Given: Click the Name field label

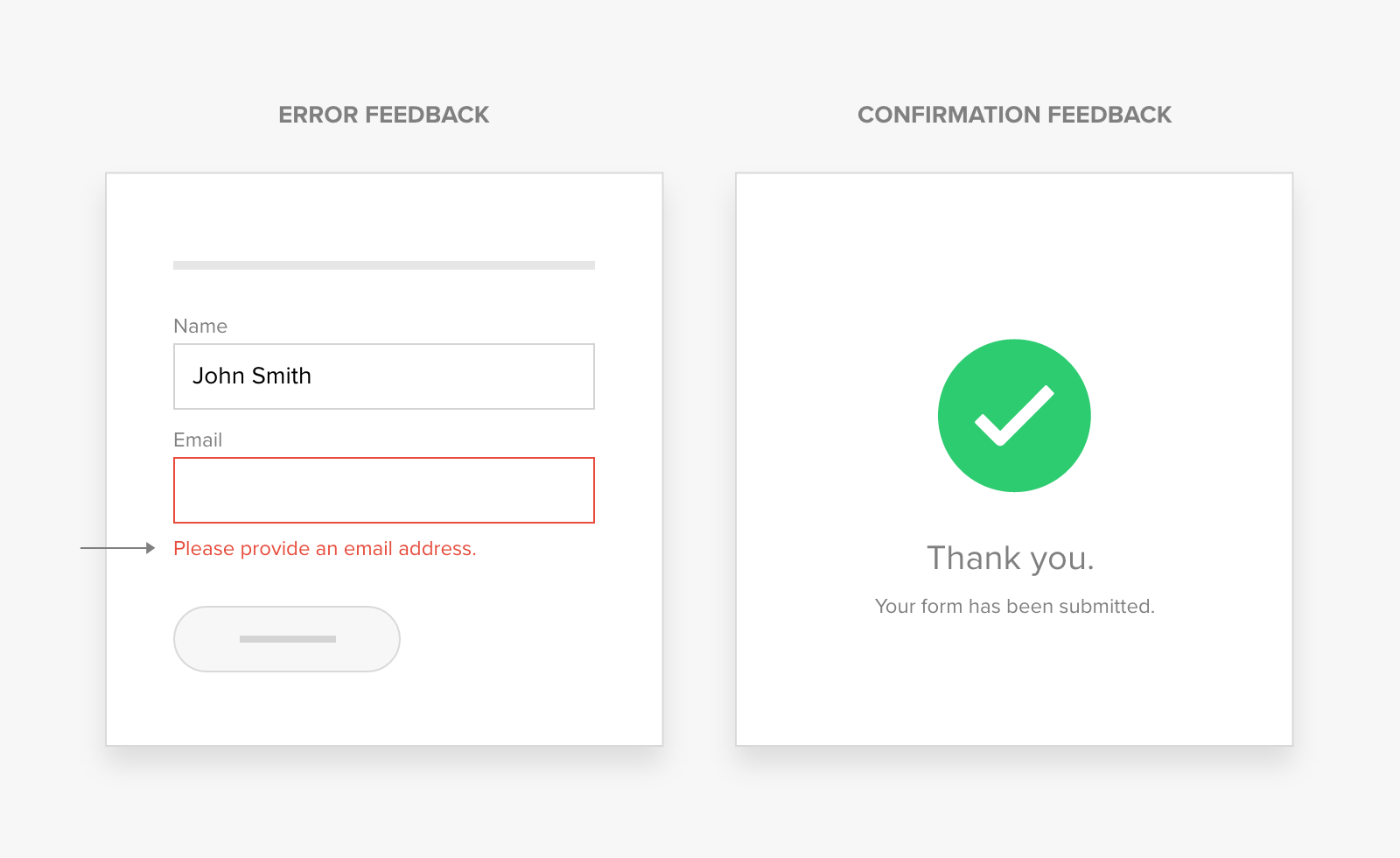Looking at the screenshot, I should click(x=200, y=326).
